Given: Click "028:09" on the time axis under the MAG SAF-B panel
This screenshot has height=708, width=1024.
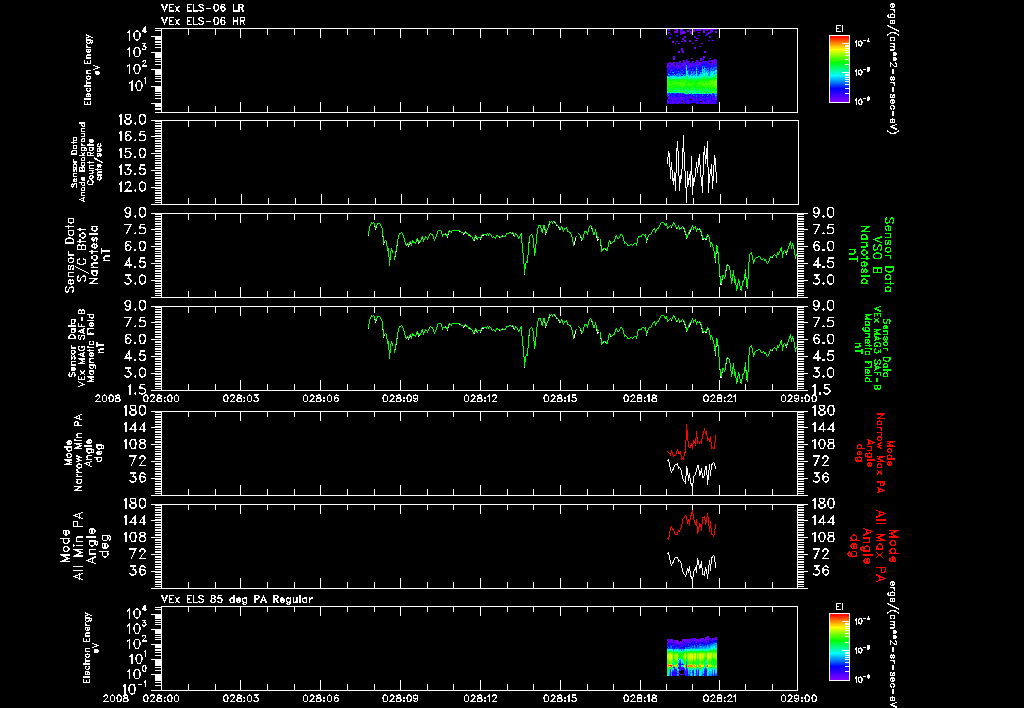Looking at the screenshot, I should click(x=401, y=398).
